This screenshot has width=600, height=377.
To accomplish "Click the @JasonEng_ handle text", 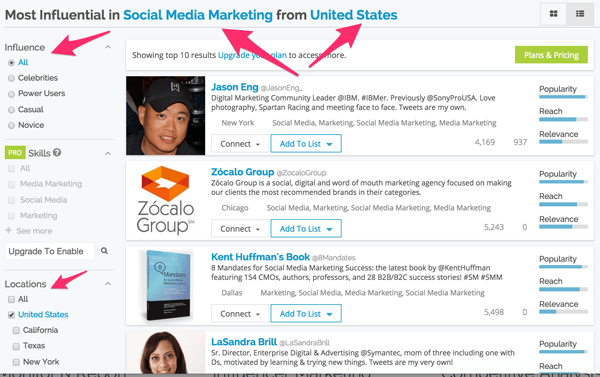I will 281,88.
